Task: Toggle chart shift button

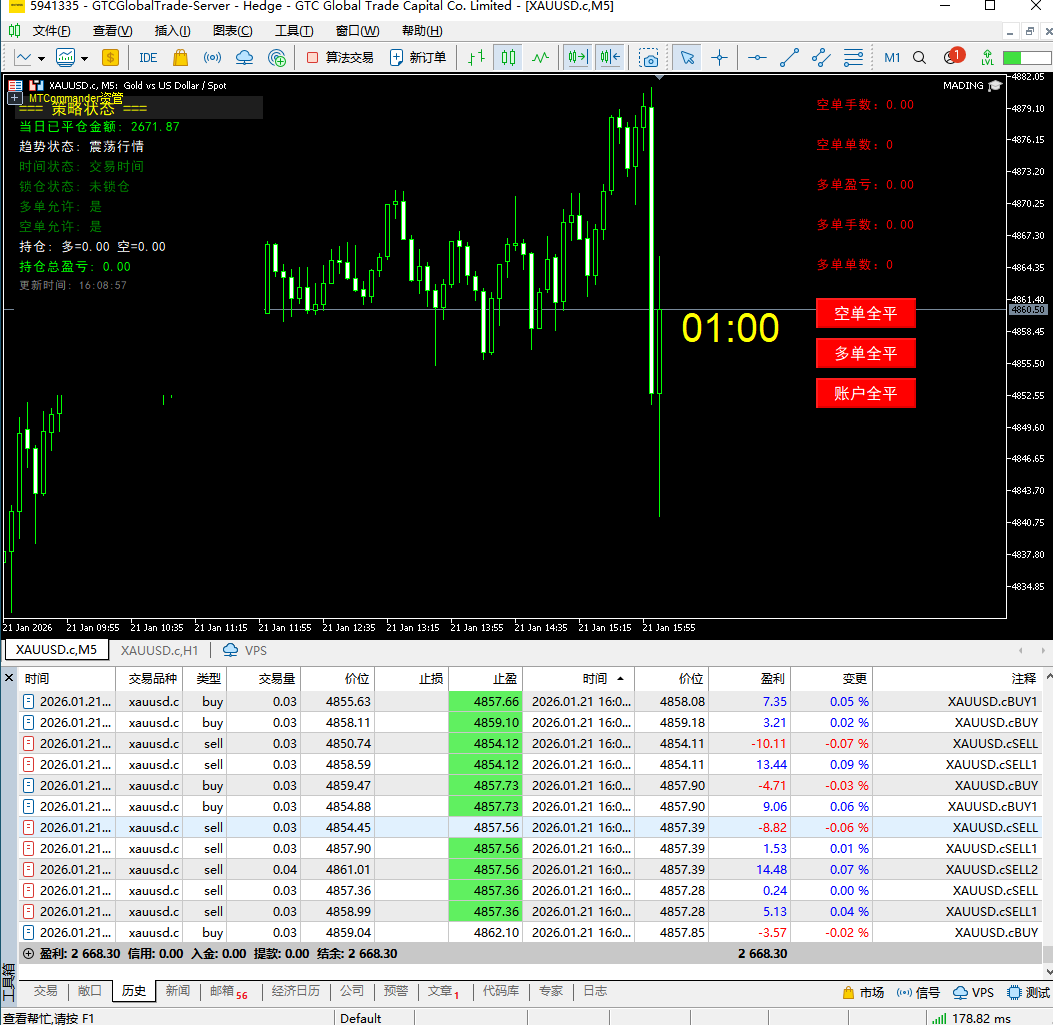Action: pos(610,58)
